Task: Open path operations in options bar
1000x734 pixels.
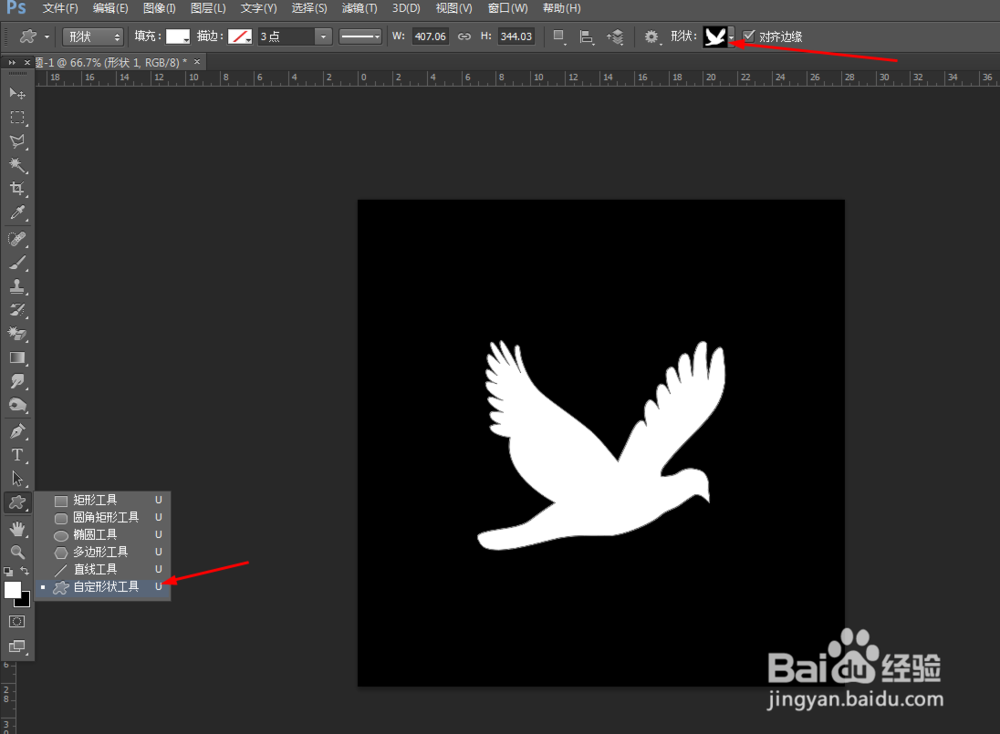Action: pyautogui.click(x=559, y=36)
